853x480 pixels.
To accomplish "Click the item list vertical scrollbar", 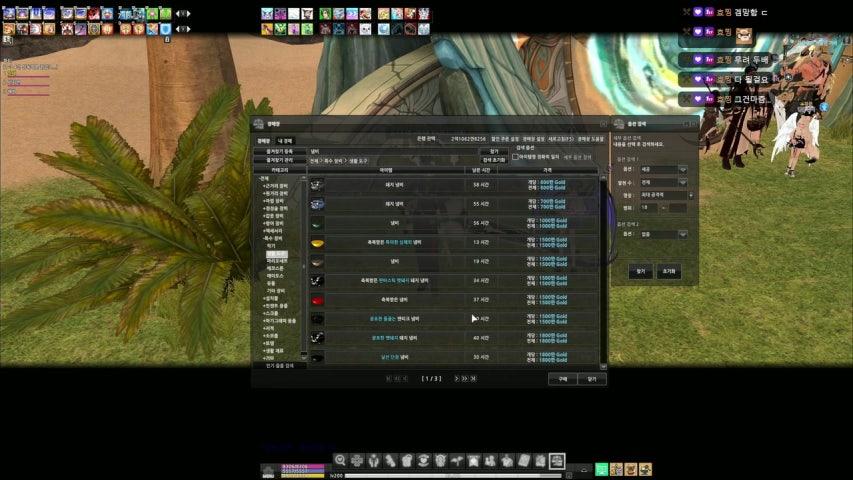I will pyautogui.click(x=603, y=272).
